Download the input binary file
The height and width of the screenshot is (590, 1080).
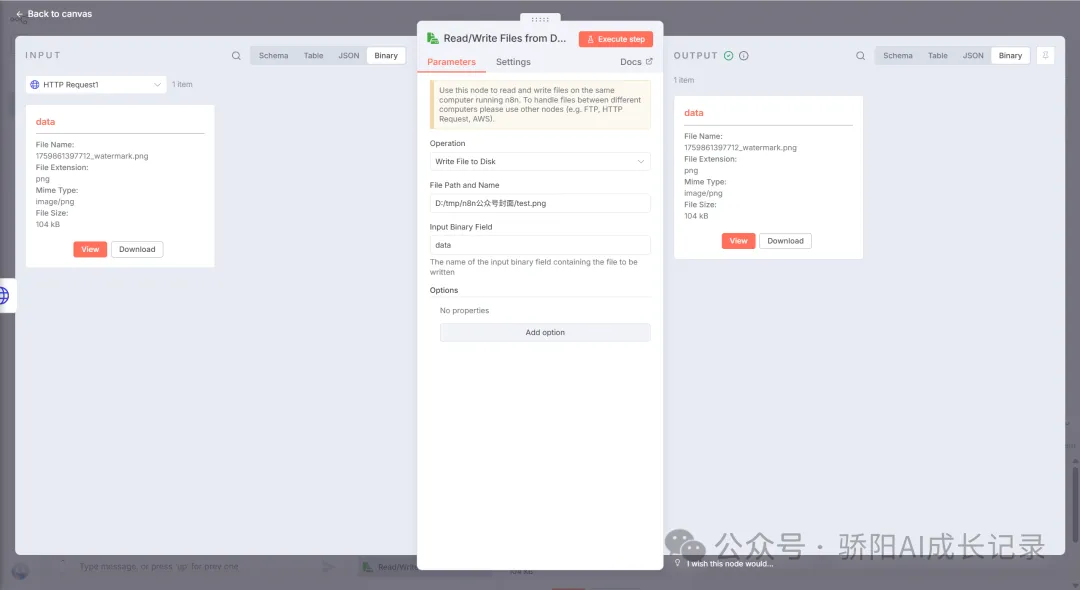coord(137,249)
